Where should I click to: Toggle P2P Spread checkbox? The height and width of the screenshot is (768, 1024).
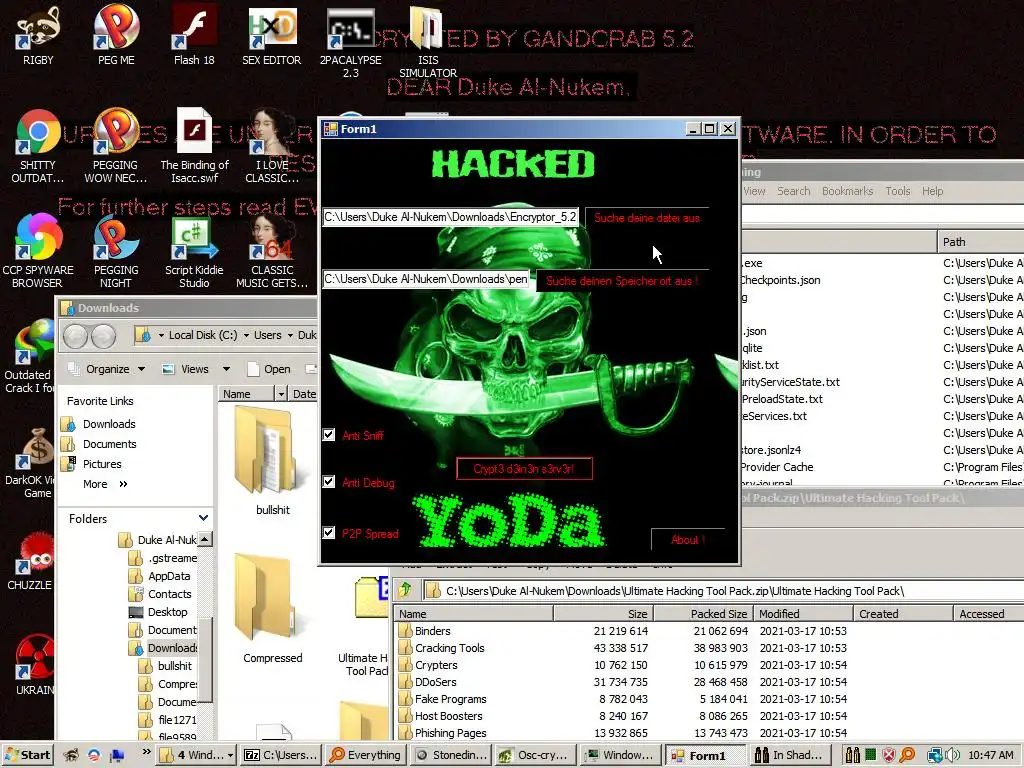click(328, 532)
